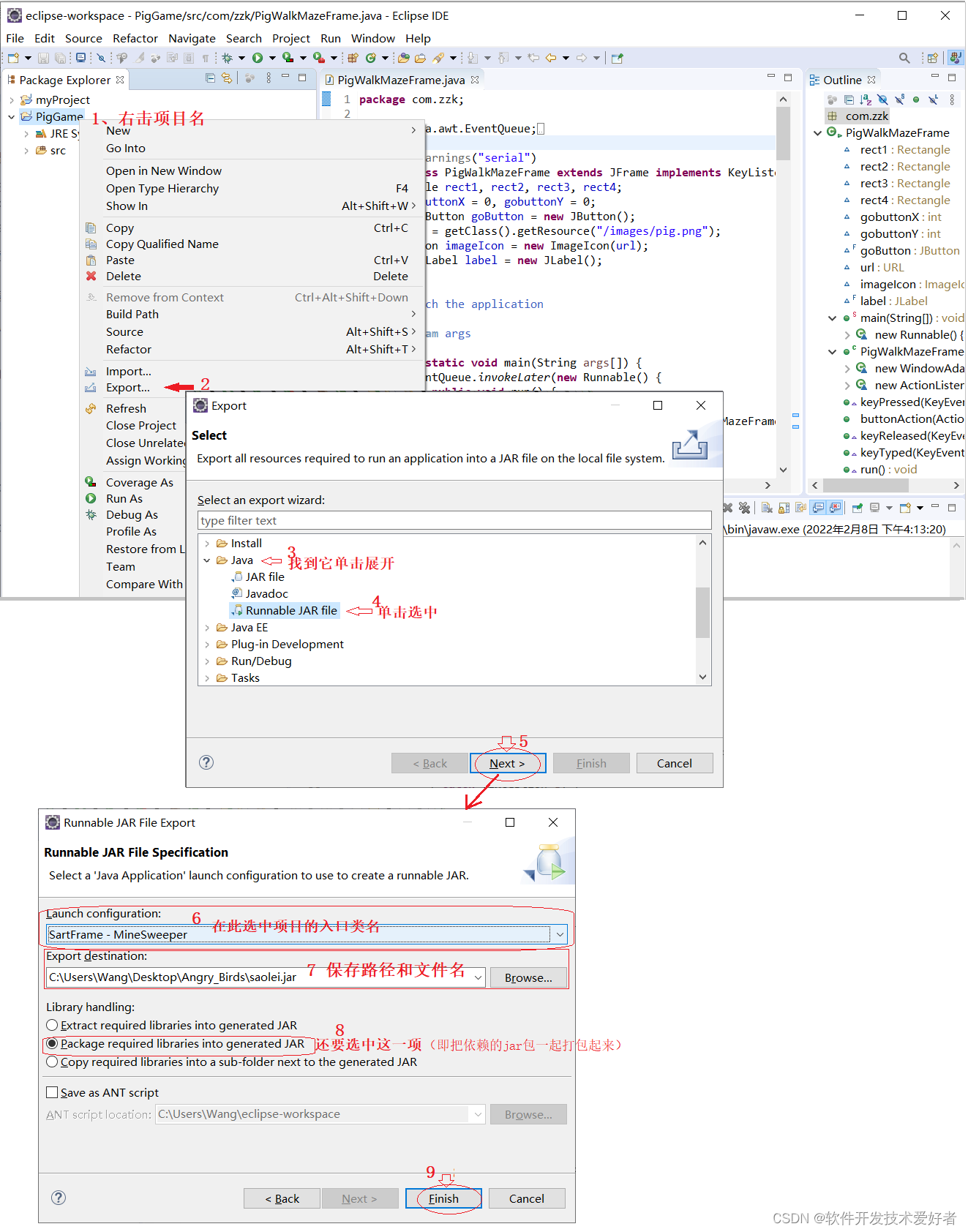Click Finish in the Runnable JAR File Export dialog
Image resolution: width=968 pixels, height=1232 pixels.
click(443, 1198)
